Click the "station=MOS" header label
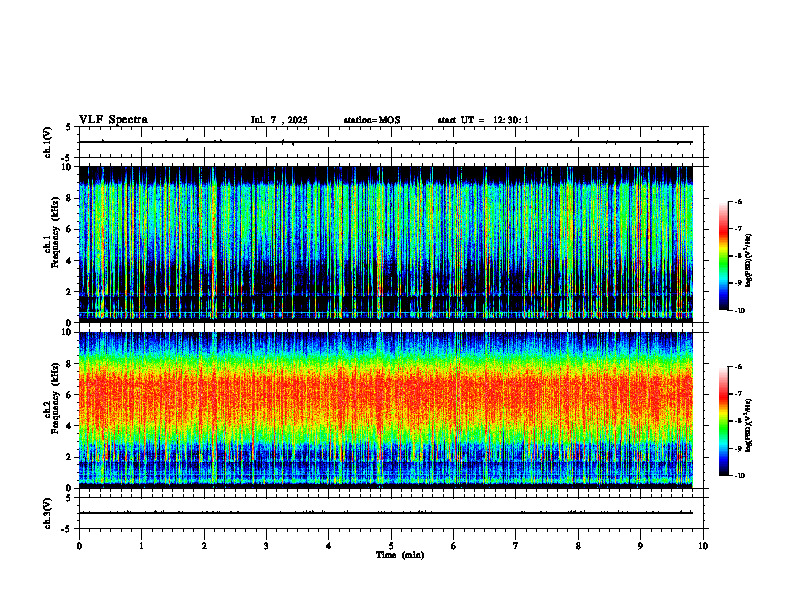The width and height of the screenshot is (792, 612). [372, 120]
